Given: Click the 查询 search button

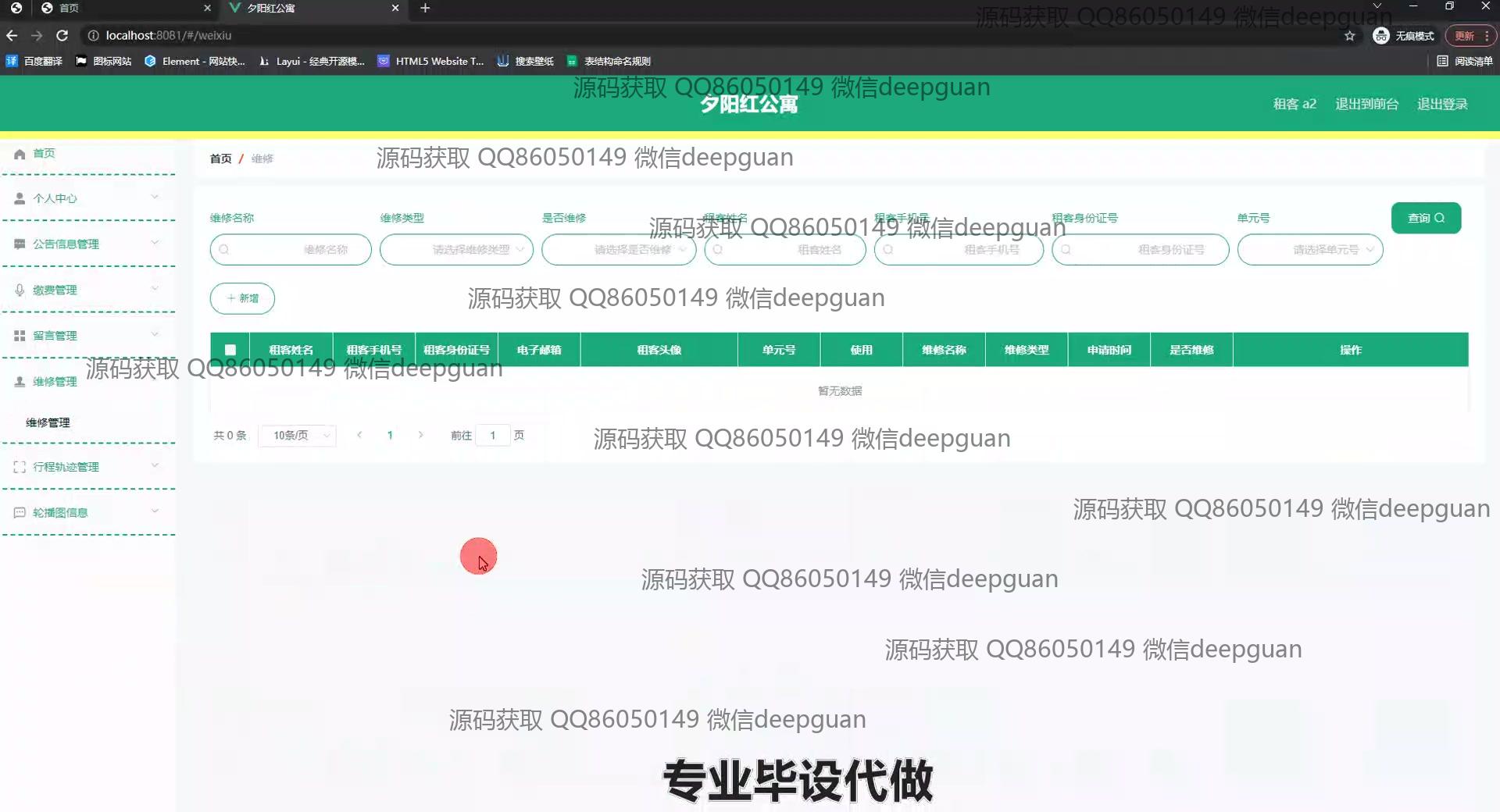Looking at the screenshot, I should click(1426, 218).
